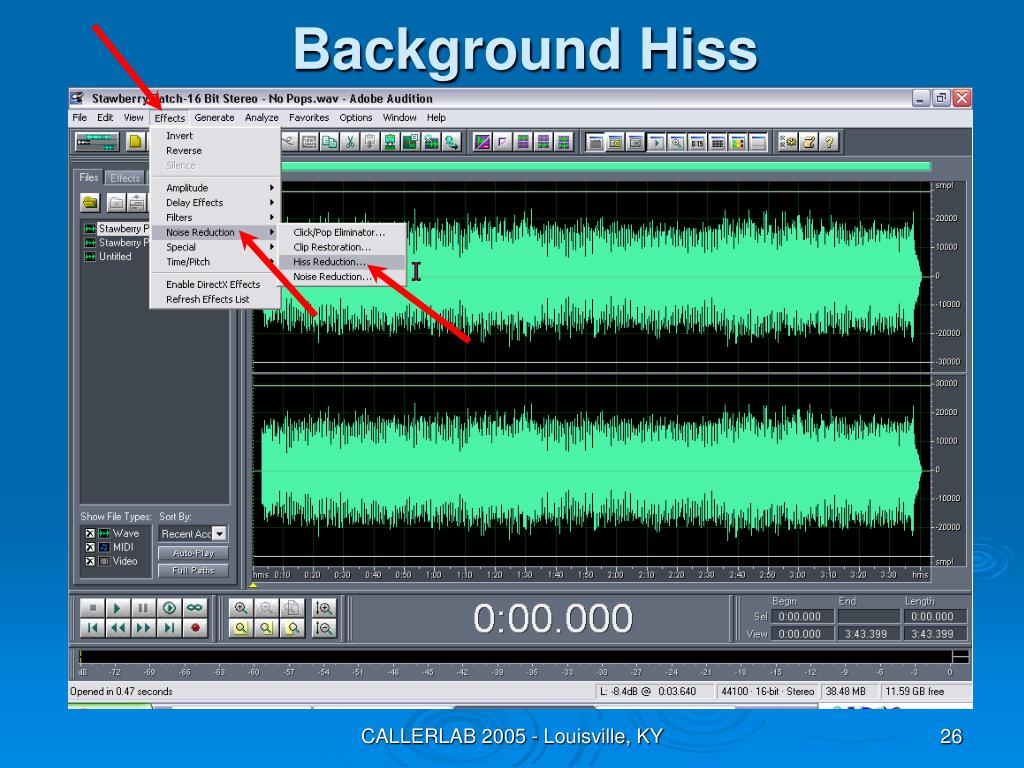Go to end of file button
This screenshot has width=1024, height=768.
click(x=168, y=628)
